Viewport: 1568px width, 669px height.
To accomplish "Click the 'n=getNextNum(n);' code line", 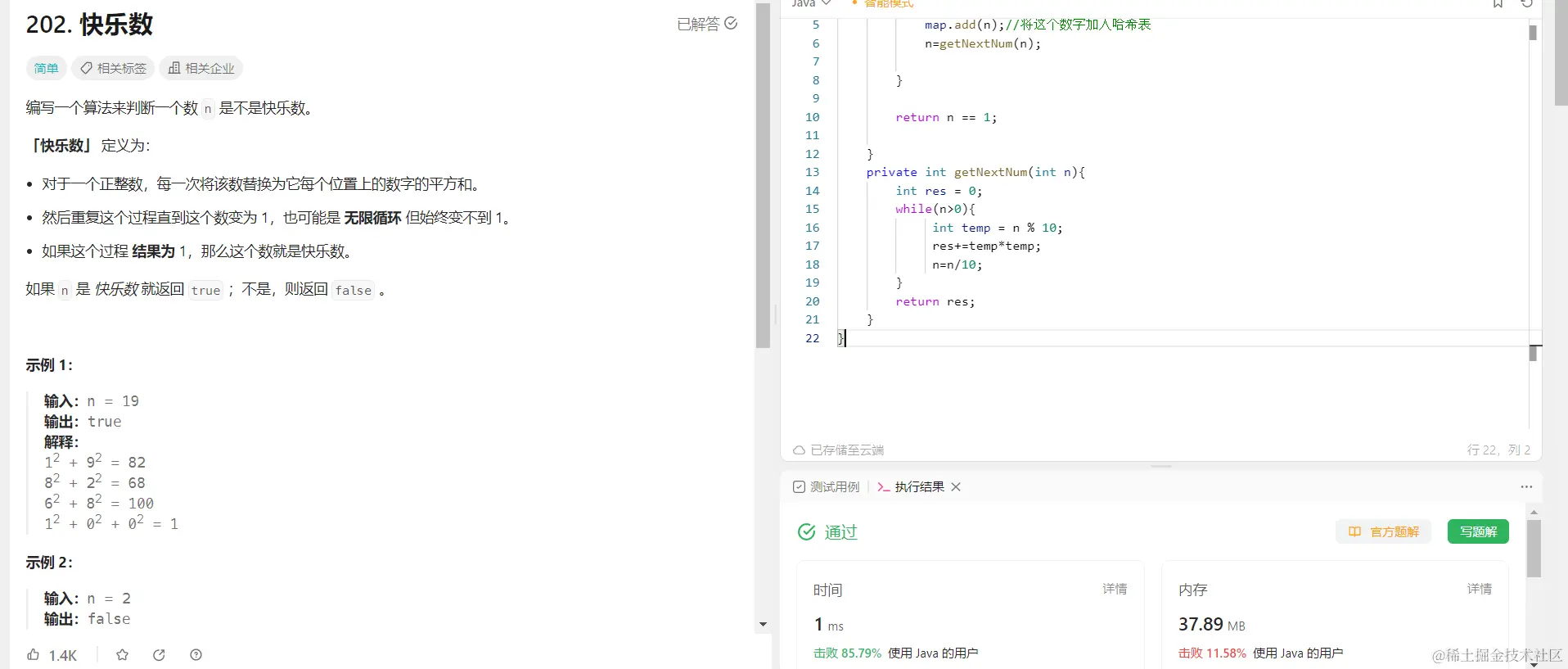I will coord(983,43).
